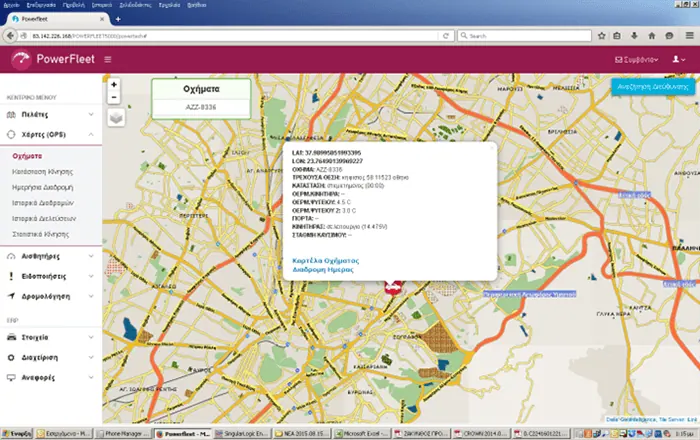Collapse the Χάρτες (GPS) menu chevron
Screen dimensions: 700x440
point(91,134)
